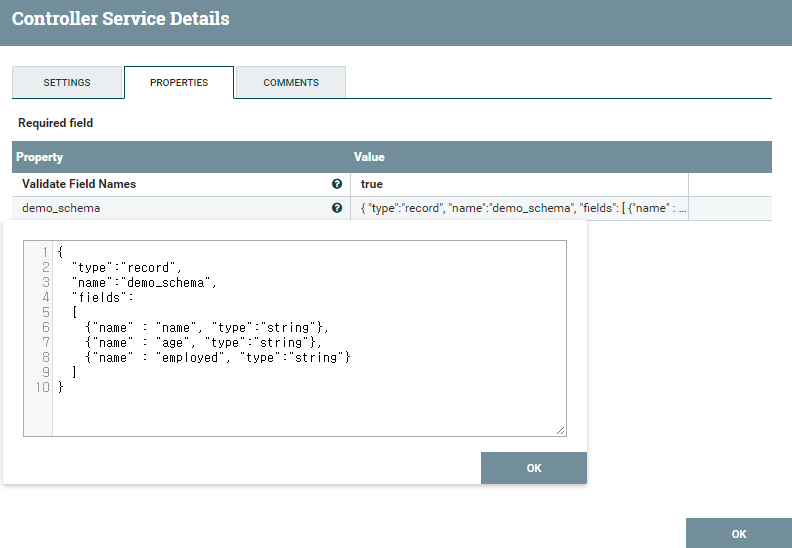This screenshot has height=548, width=792.
Task: Grab the editor resize handle corner
Action: pyautogui.click(x=561, y=430)
